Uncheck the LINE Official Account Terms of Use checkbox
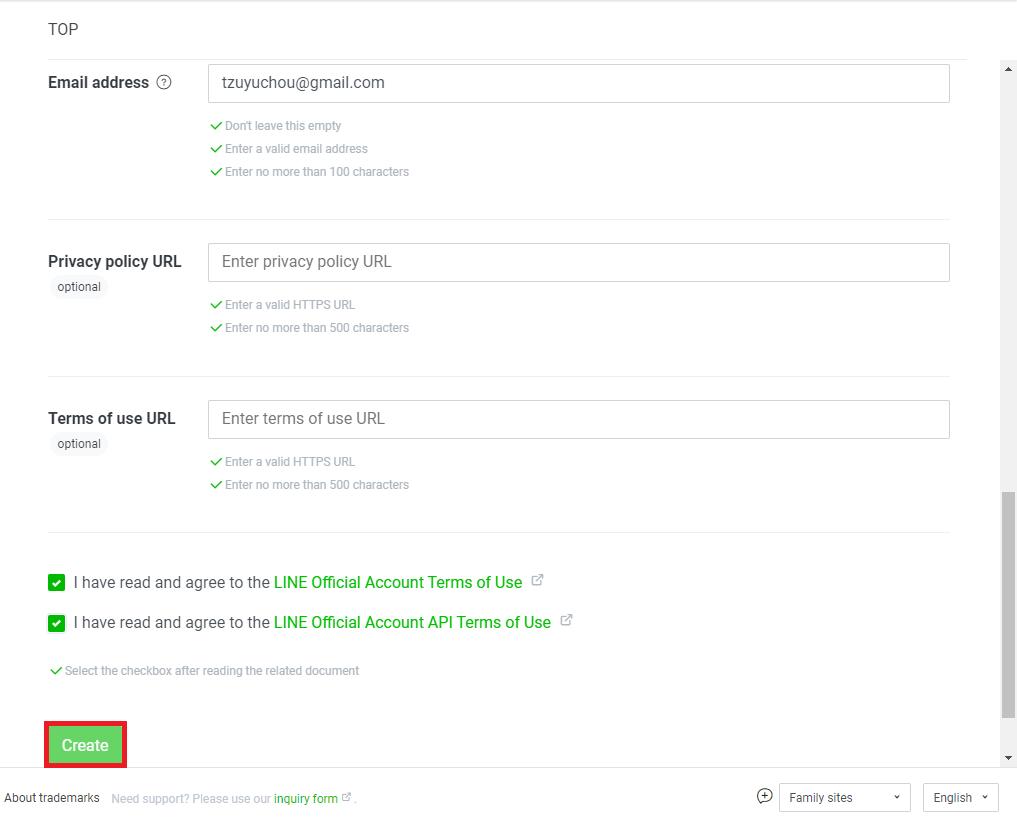The image size is (1017, 826). click(56, 583)
